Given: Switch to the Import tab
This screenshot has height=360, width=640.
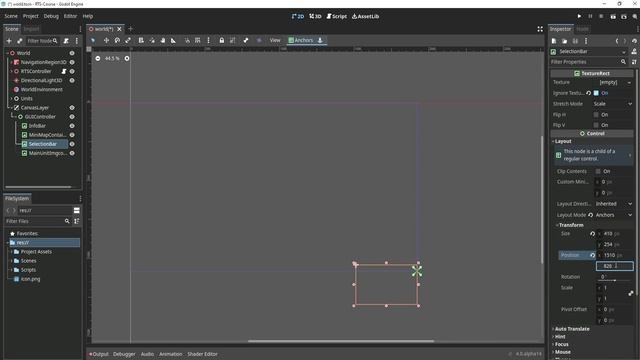Looking at the screenshot, I should pyautogui.click(x=31, y=29).
